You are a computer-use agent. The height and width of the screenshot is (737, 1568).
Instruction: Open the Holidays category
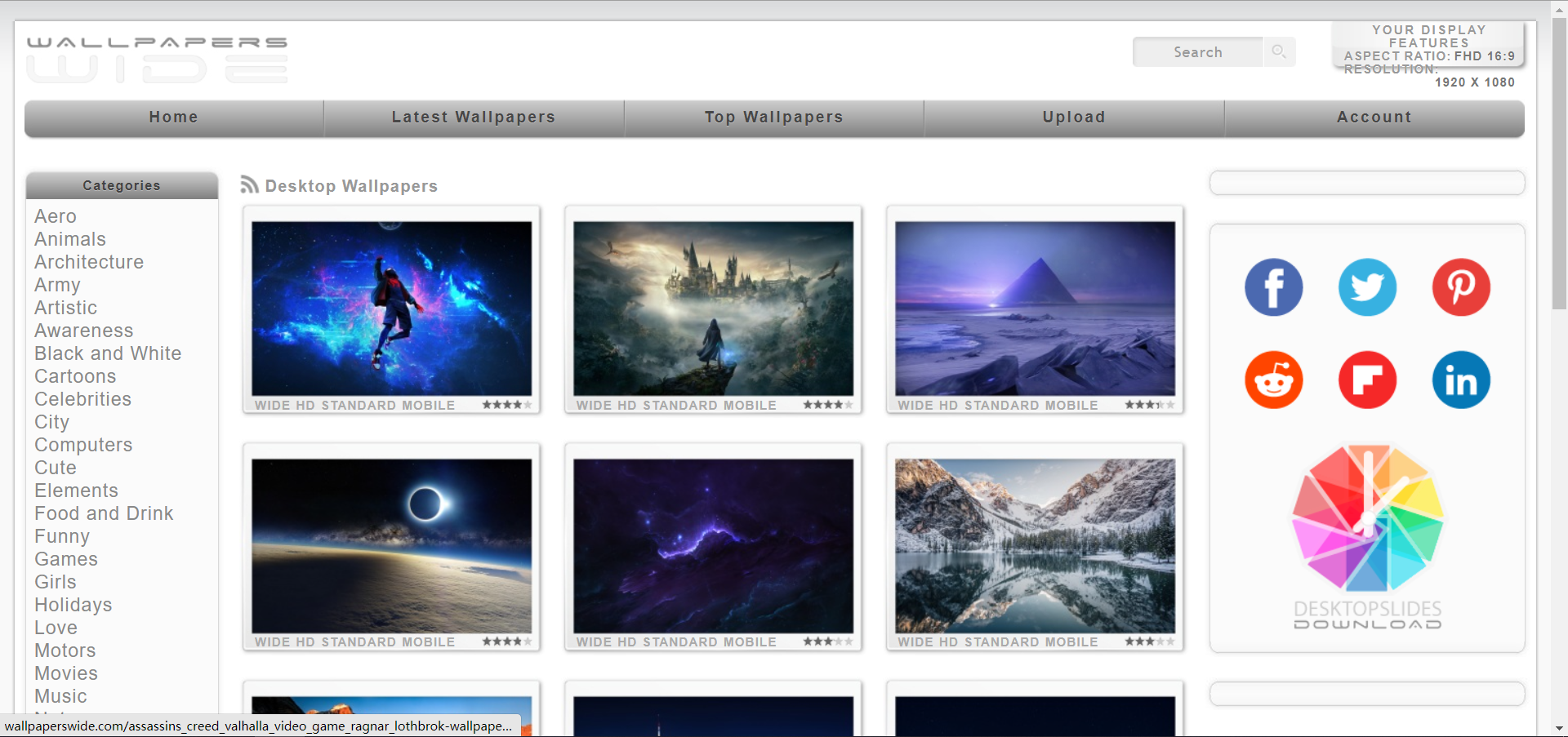(73, 605)
